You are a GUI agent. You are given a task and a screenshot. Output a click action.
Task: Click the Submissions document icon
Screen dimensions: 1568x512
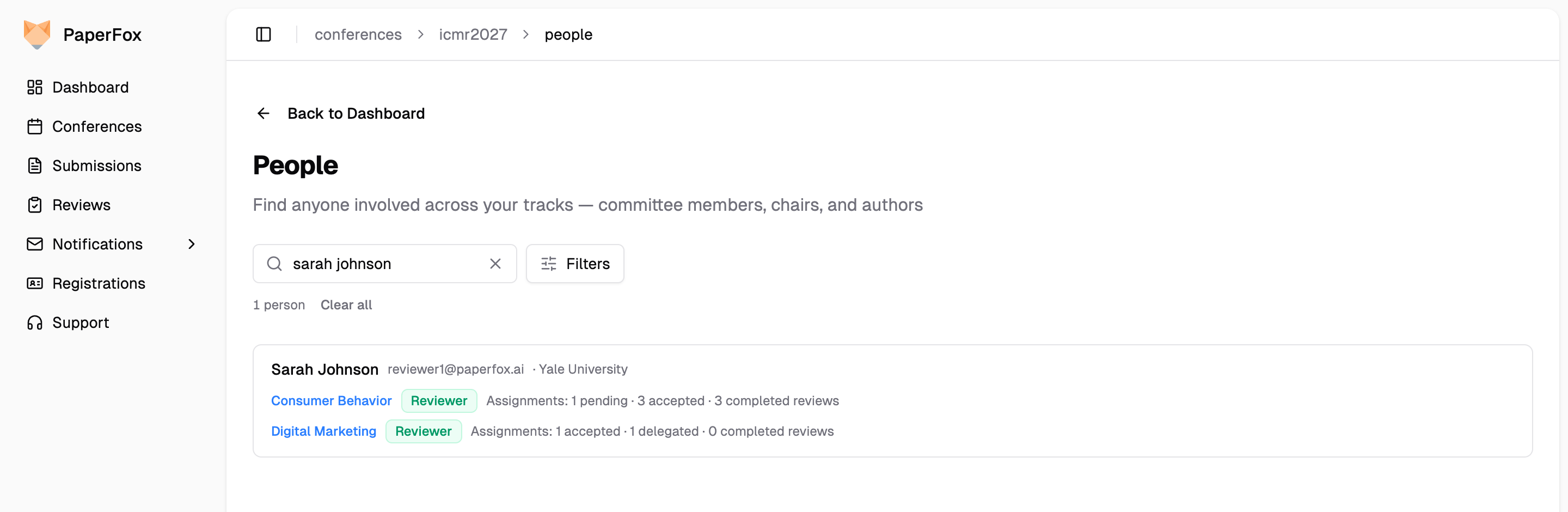tap(35, 166)
